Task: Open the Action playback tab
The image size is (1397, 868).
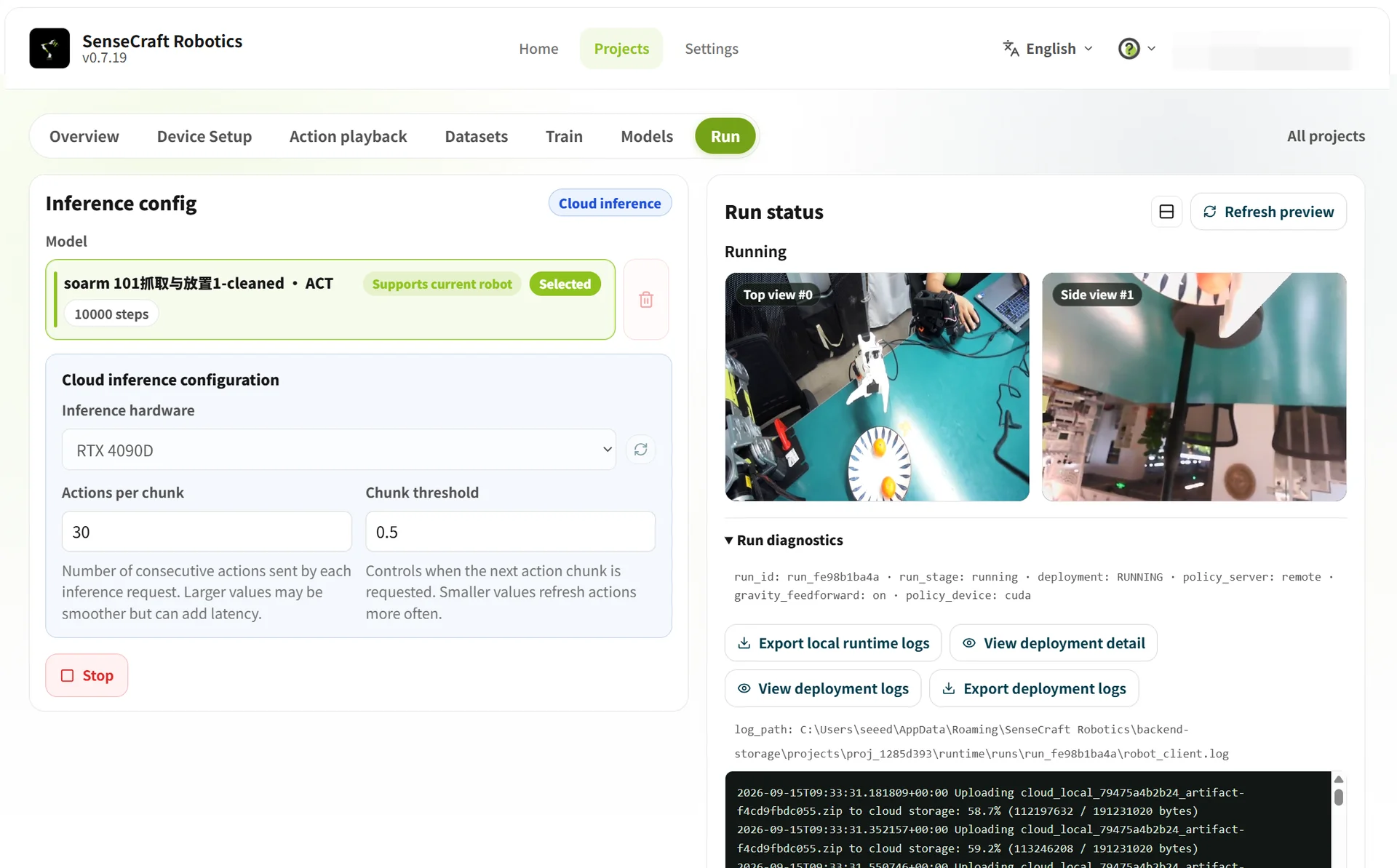Action: pos(348,136)
